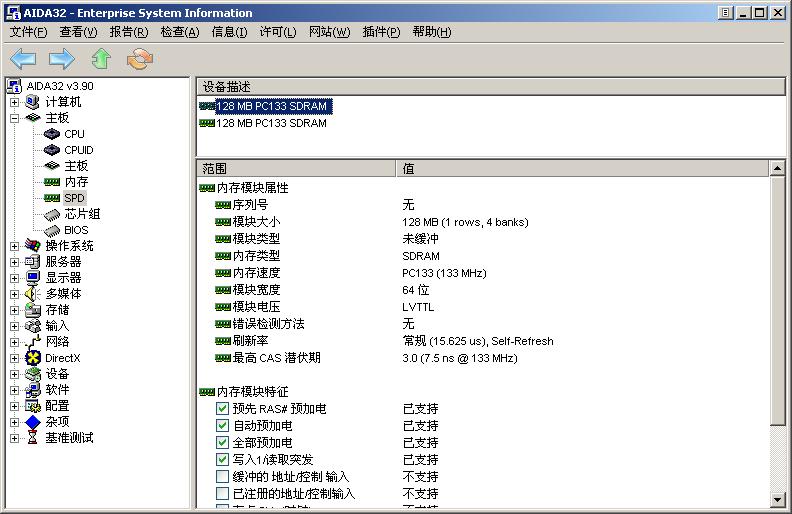Select the CPU chip icon in tree

52,134
